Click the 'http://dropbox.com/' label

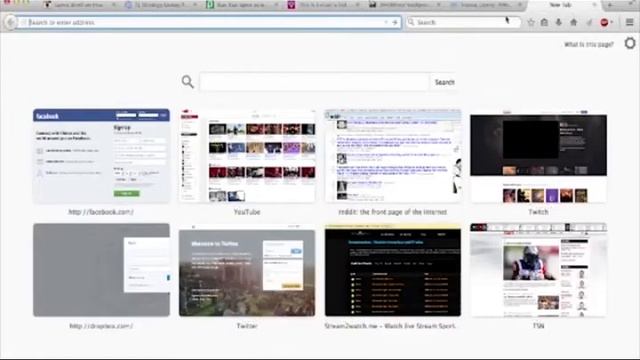101,326
